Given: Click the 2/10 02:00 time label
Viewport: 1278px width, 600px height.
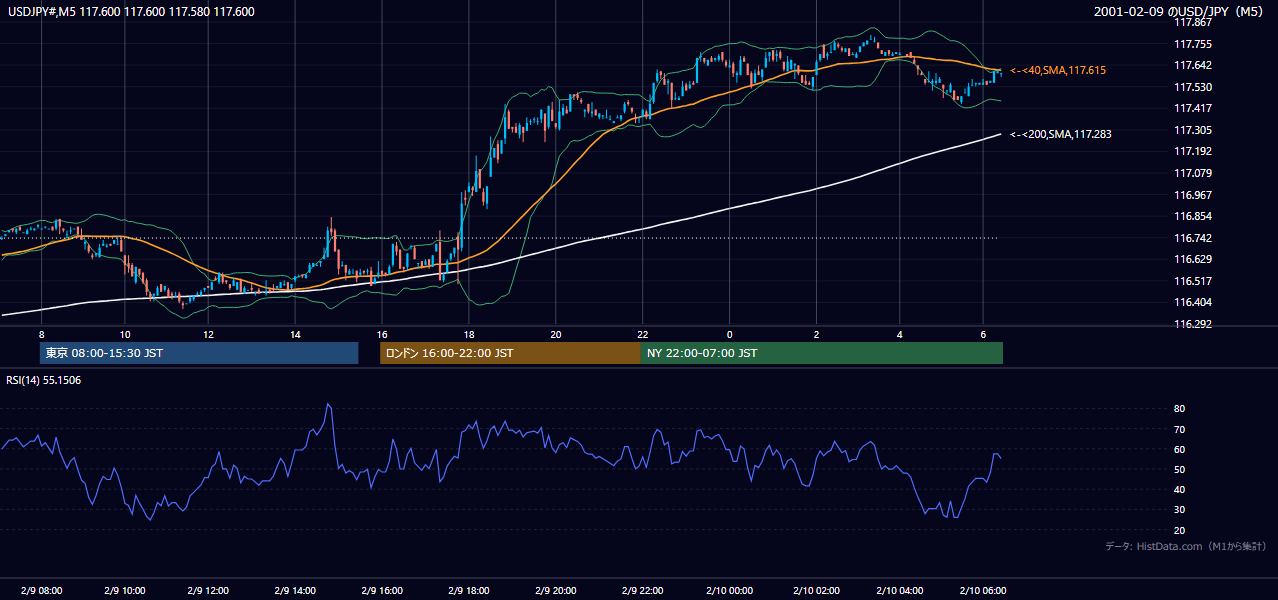Looking at the screenshot, I should tap(815, 590).
